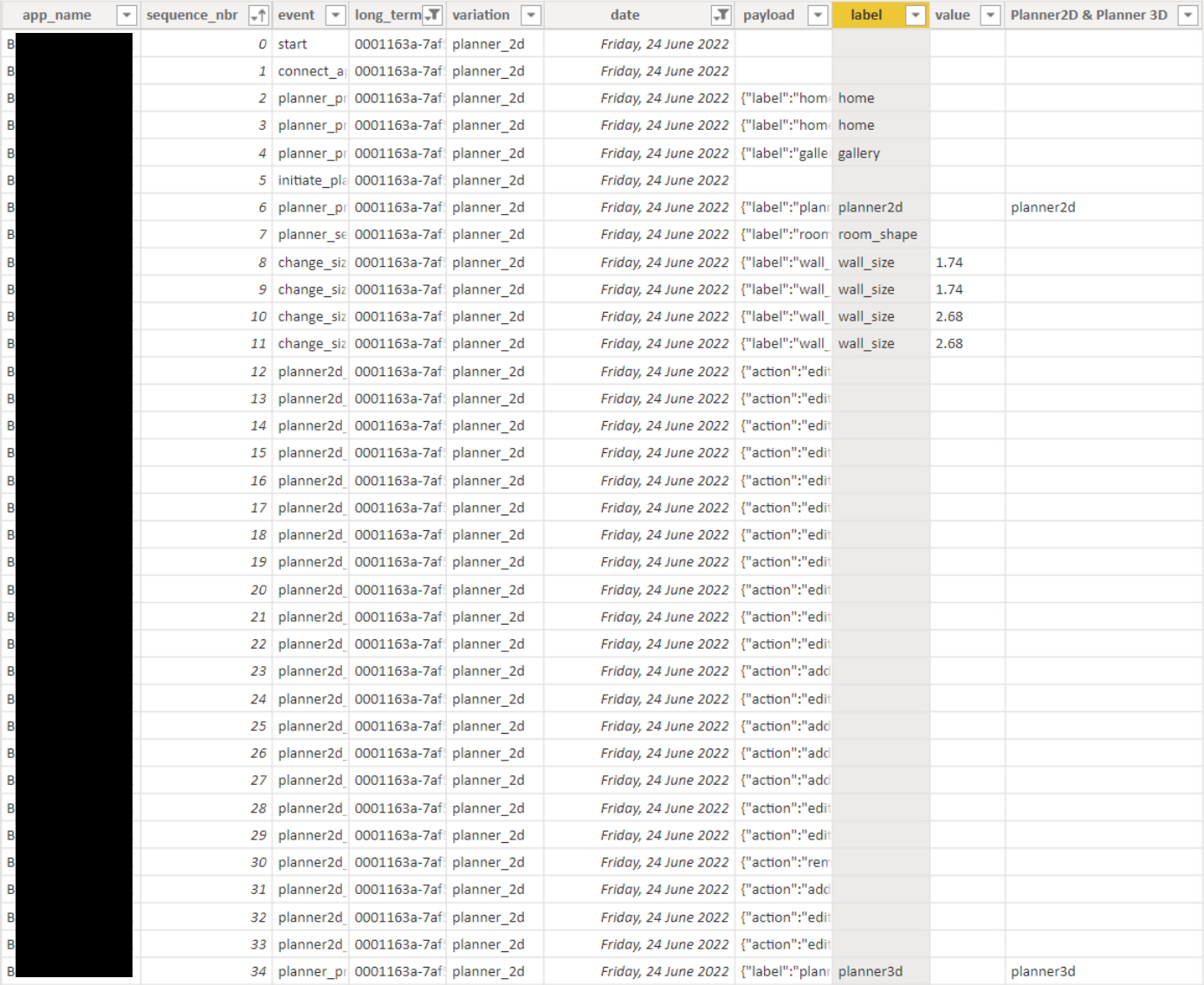Select the 'start' event cell
1204x985 pixels.
[x=311, y=44]
